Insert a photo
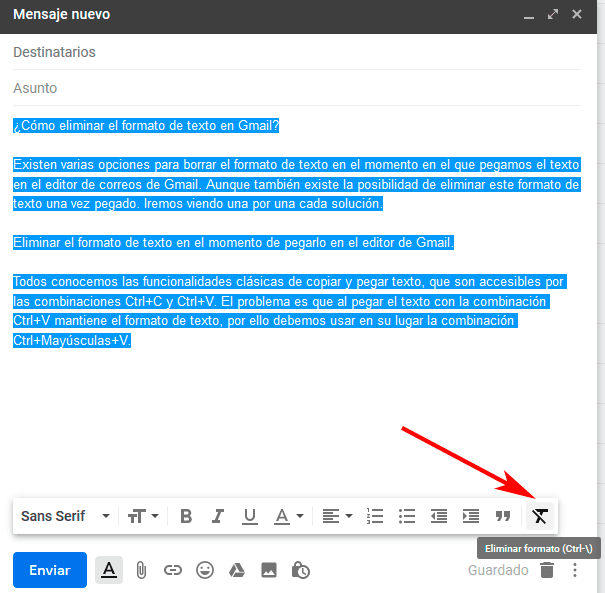 269,570
